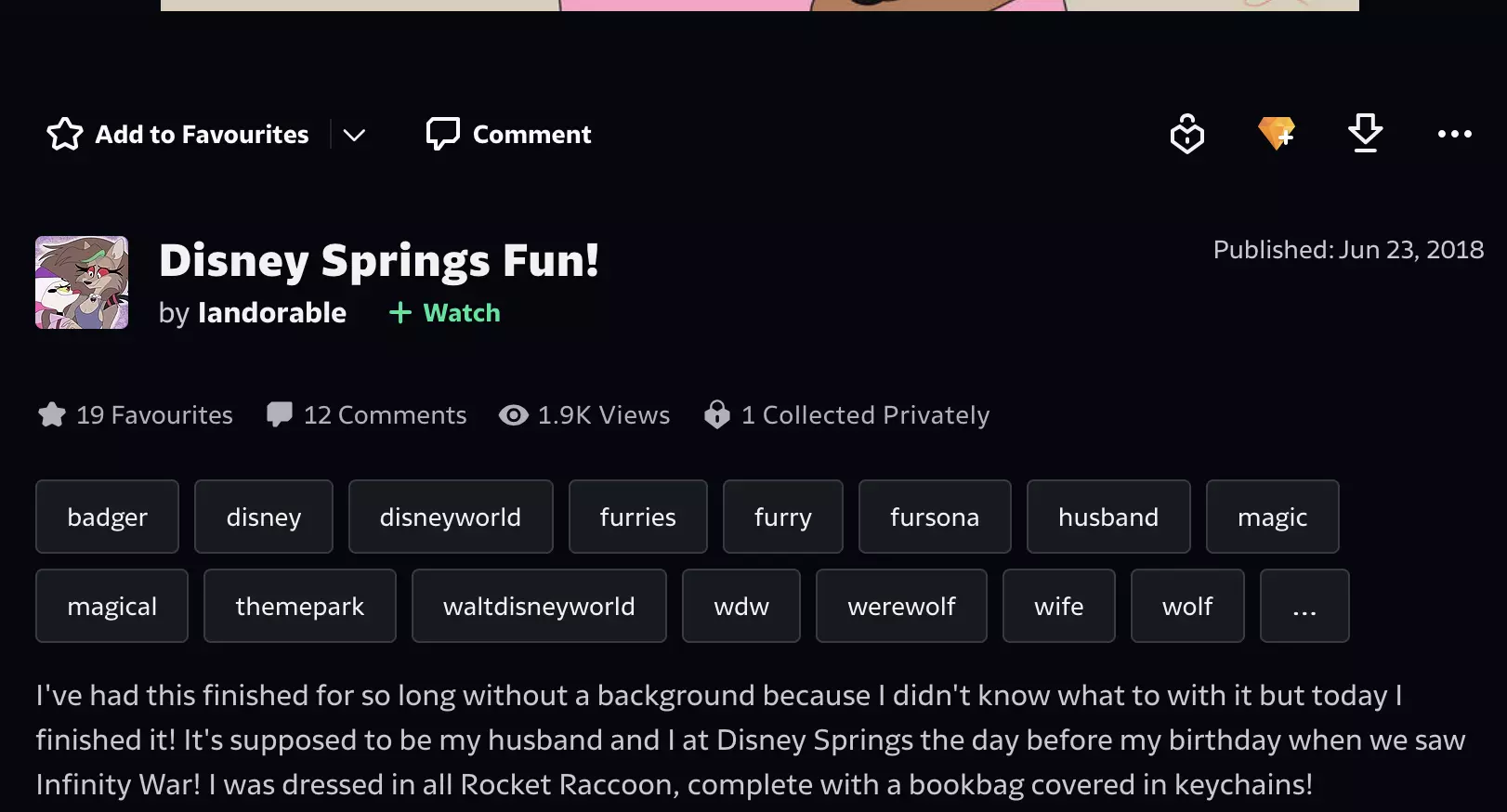Click the 1.9K Views stat
Image resolution: width=1507 pixels, height=812 pixels.
pos(584,415)
